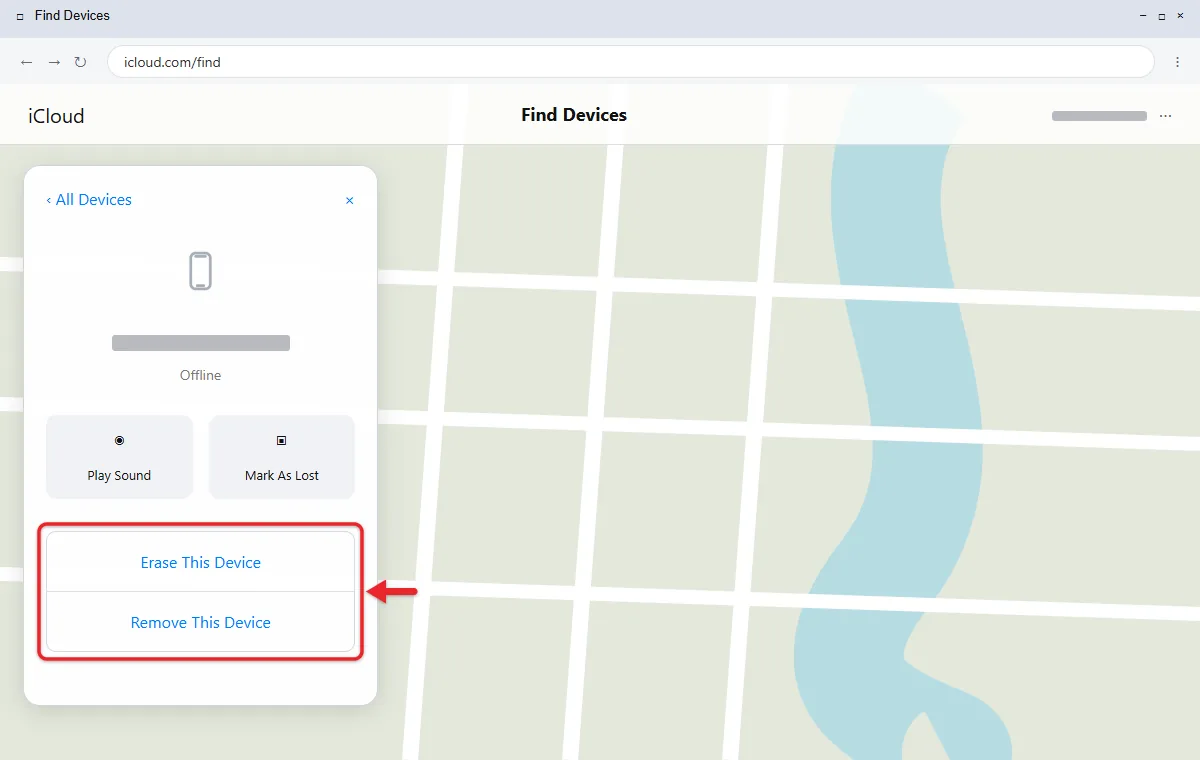Click the account name placeholder in header
Screen dimensions: 1200x760
click(x=1099, y=116)
